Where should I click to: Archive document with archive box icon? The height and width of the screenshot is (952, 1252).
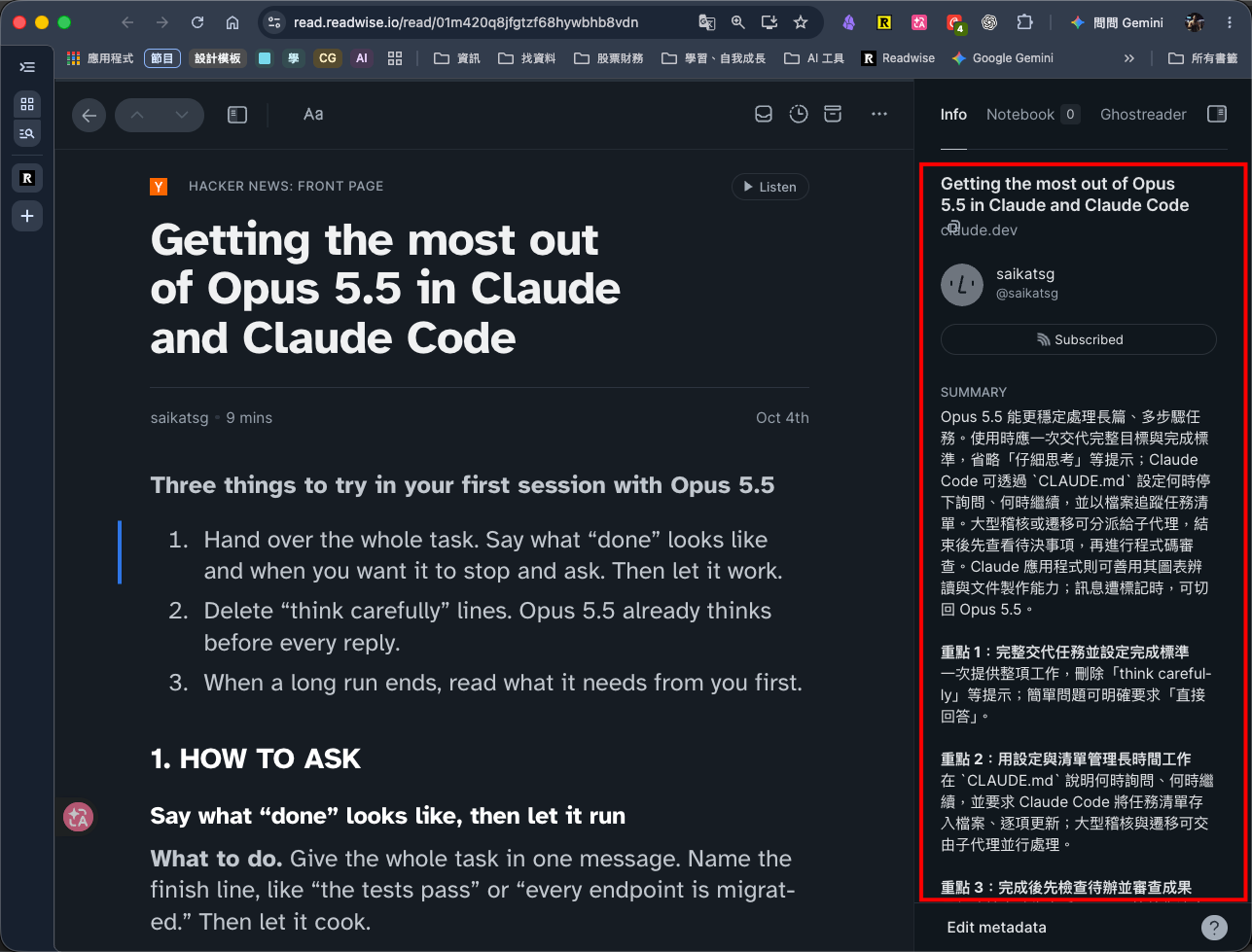pos(833,115)
